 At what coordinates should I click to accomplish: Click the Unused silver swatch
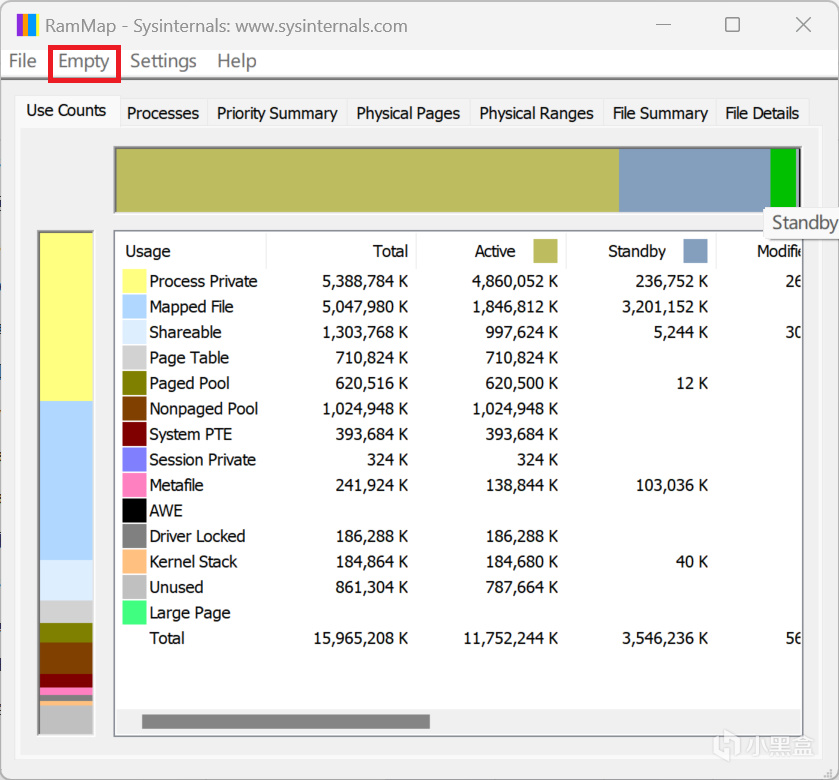coord(134,587)
